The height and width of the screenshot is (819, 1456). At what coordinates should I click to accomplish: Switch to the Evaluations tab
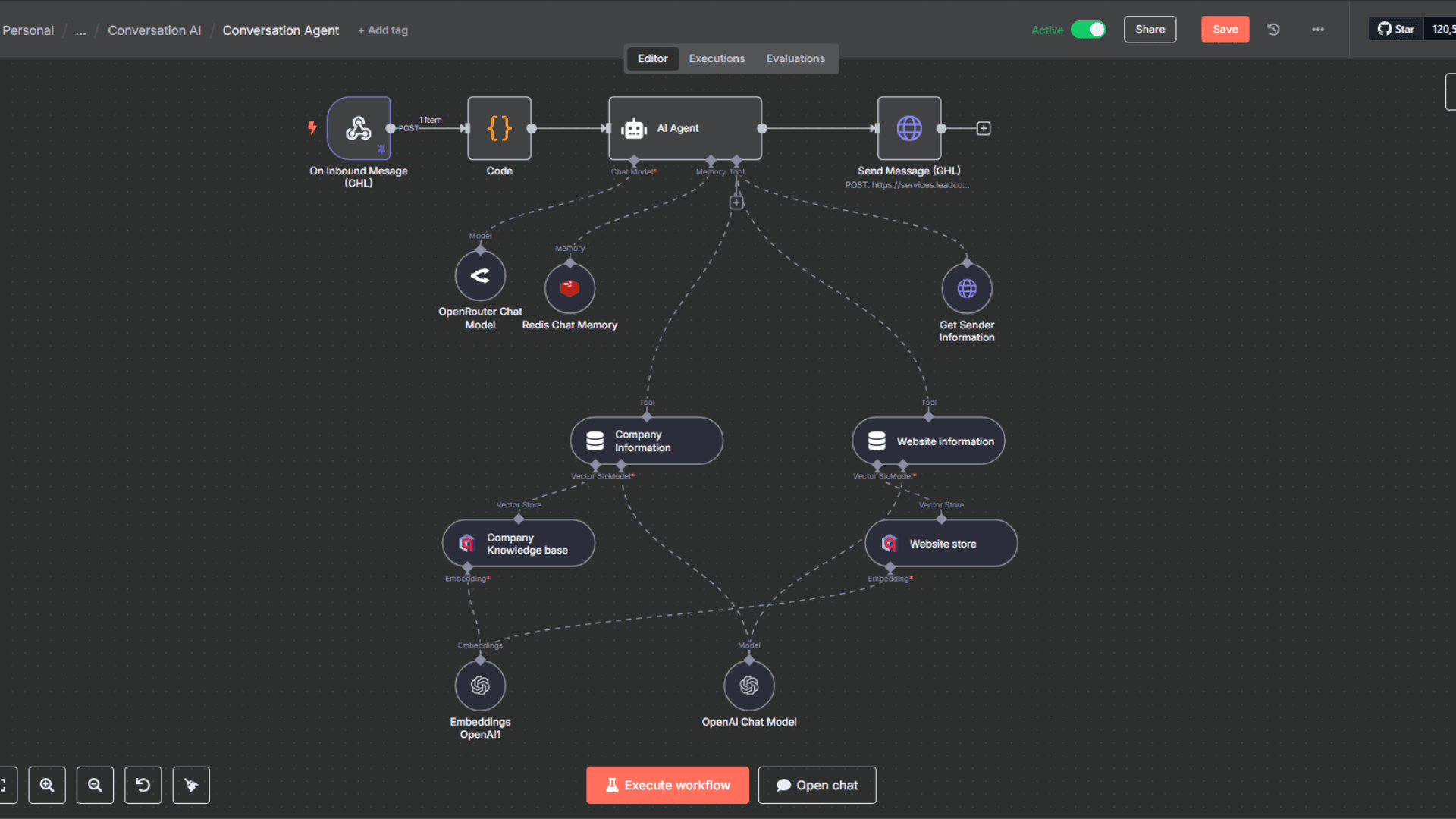795,58
